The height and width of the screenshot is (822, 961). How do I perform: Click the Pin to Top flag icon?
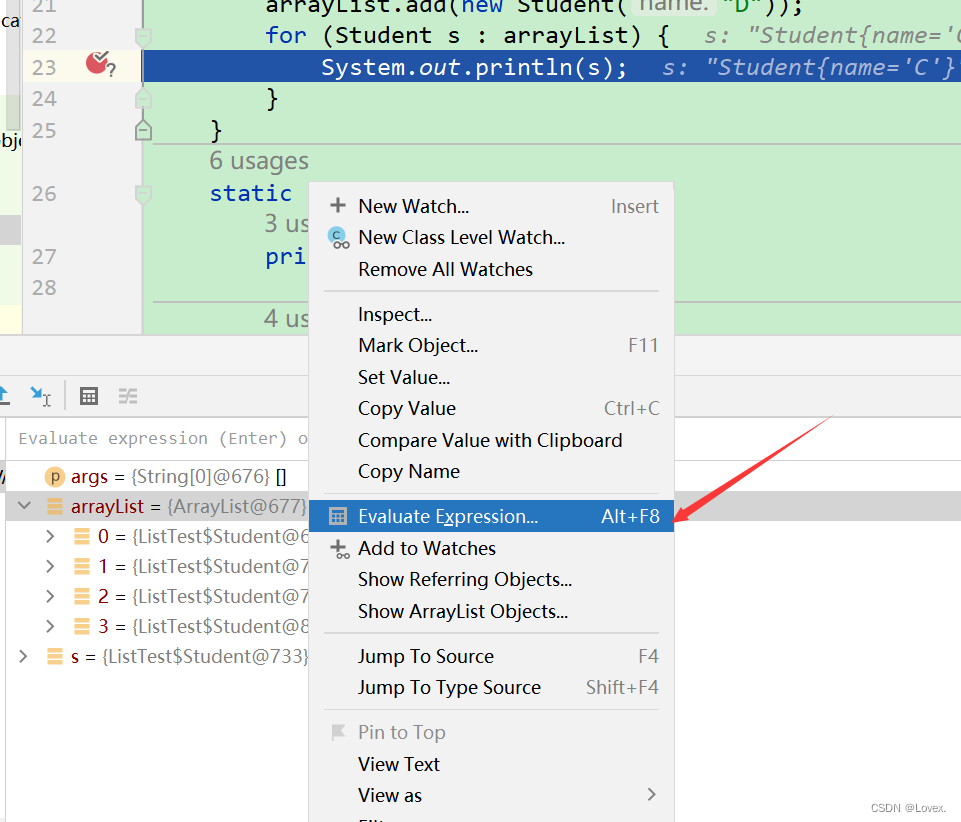tap(338, 732)
